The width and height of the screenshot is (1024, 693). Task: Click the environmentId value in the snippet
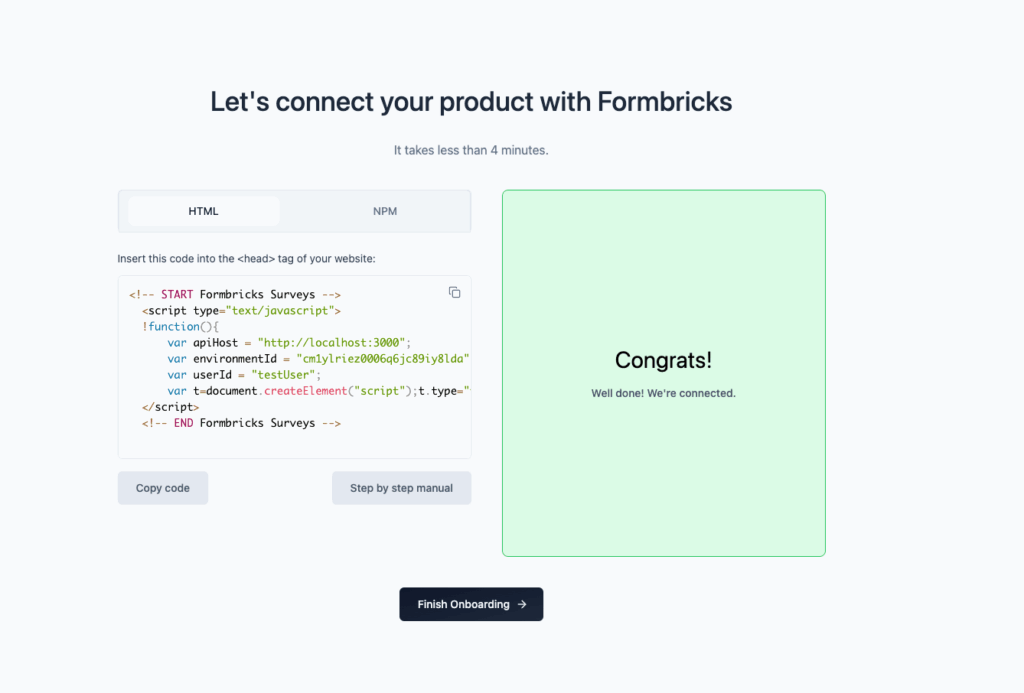coord(382,358)
